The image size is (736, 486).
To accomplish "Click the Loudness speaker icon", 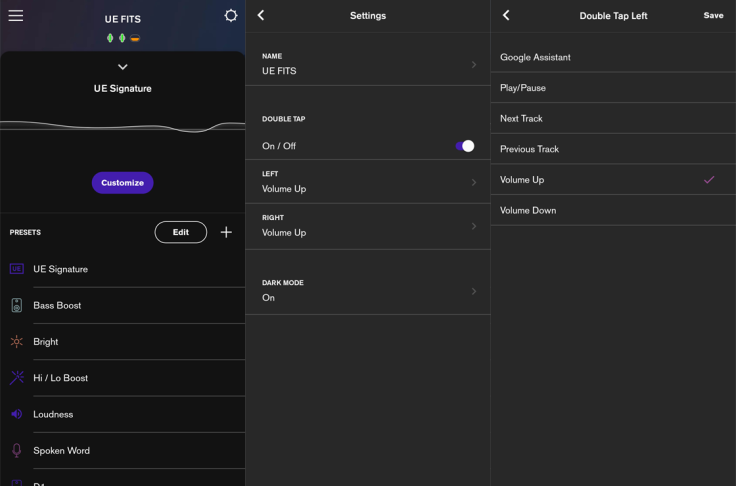I will click(x=17, y=414).
